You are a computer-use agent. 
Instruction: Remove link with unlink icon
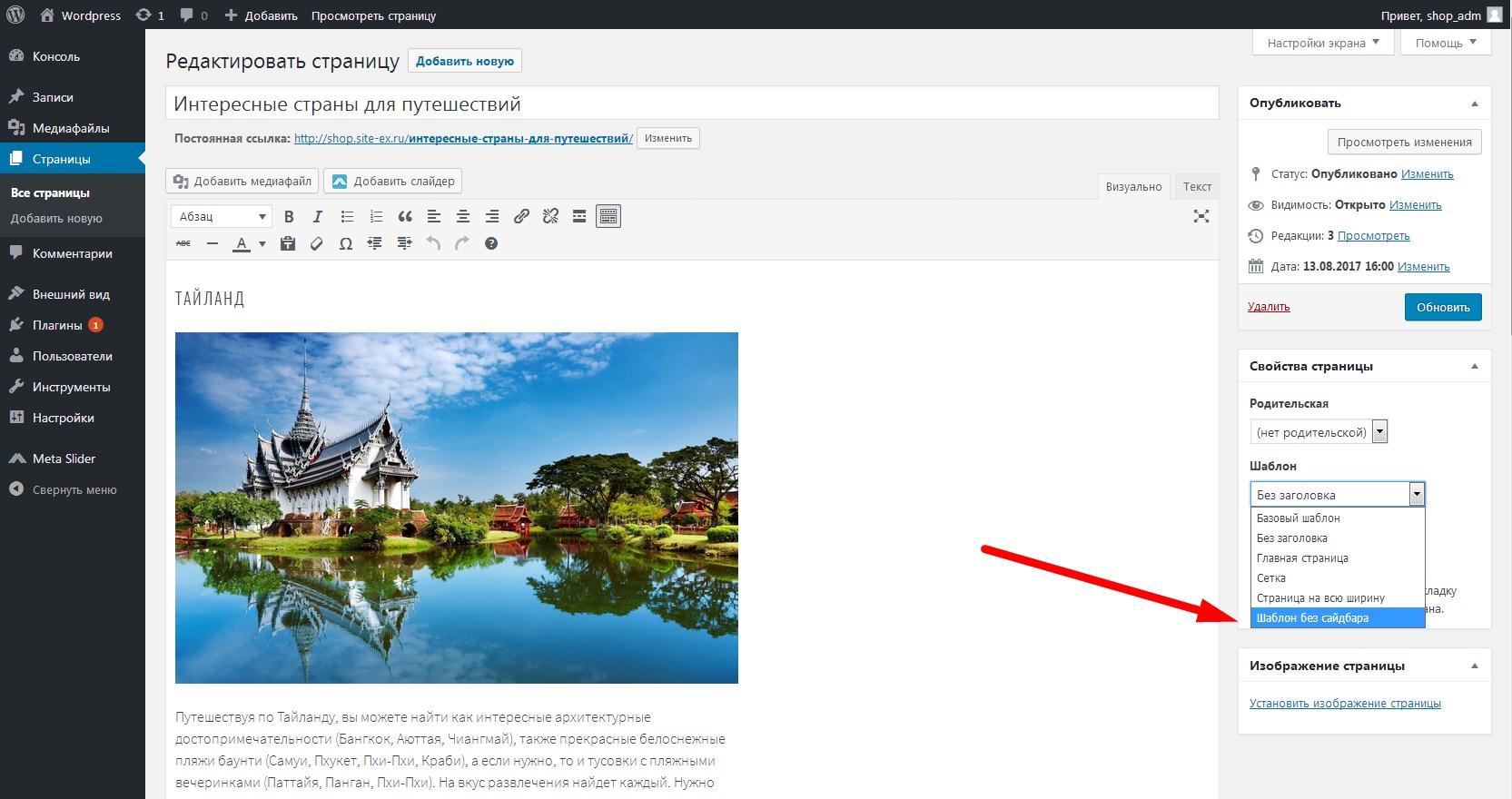tap(550, 216)
